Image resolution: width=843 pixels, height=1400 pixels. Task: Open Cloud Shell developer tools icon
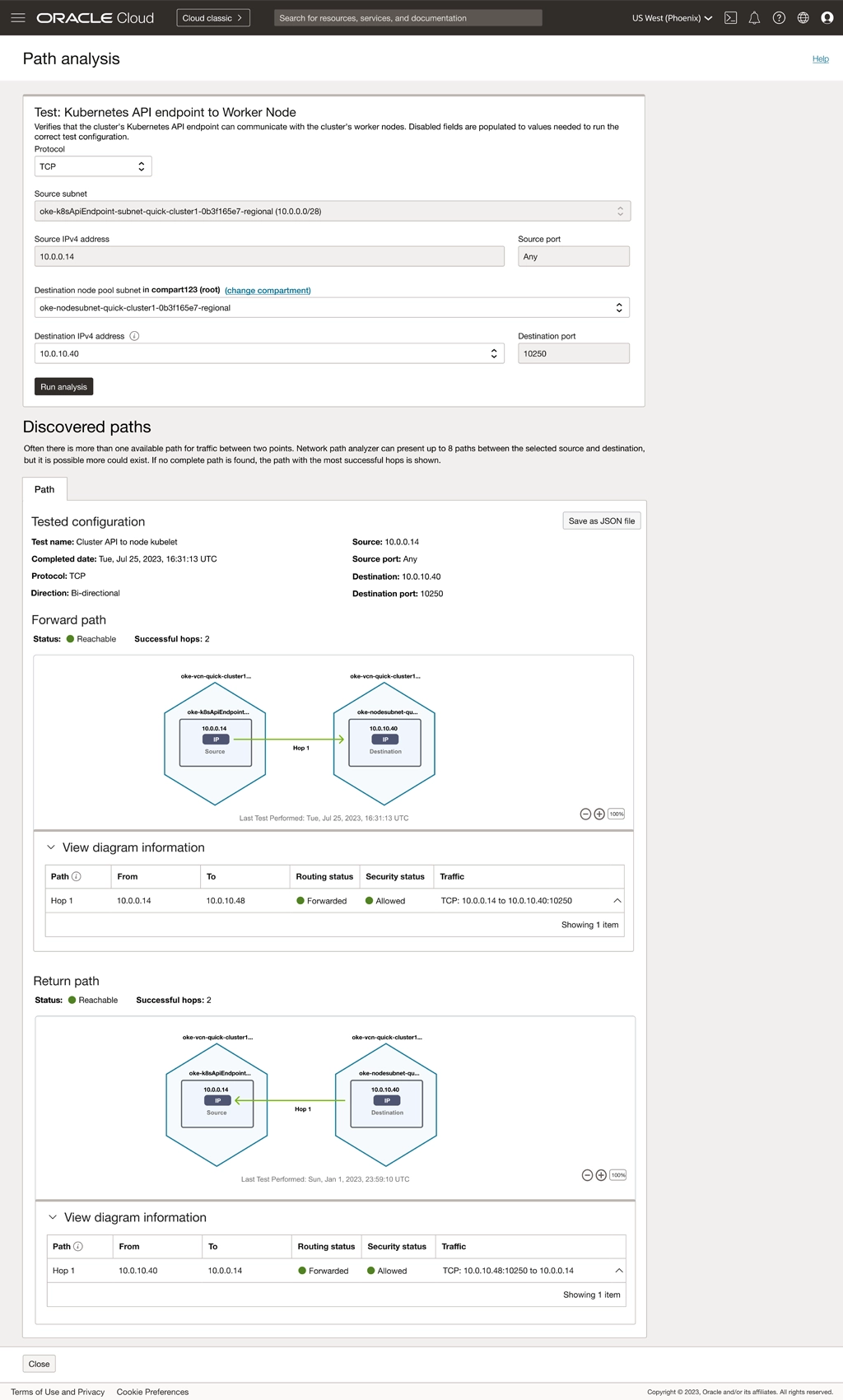[730, 17]
